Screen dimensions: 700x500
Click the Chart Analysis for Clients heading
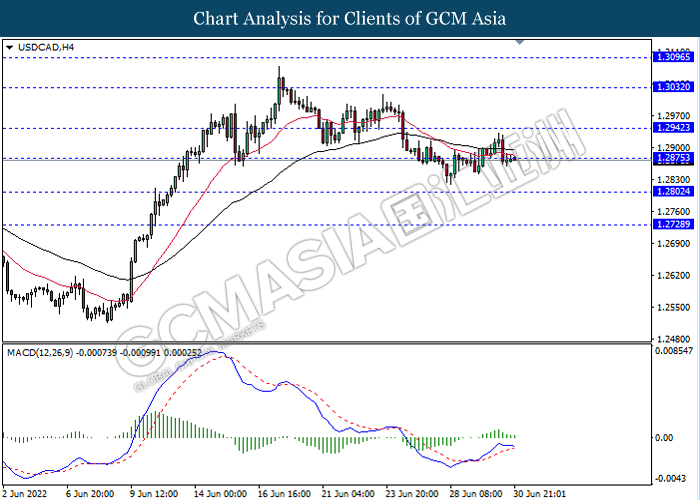click(x=350, y=19)
